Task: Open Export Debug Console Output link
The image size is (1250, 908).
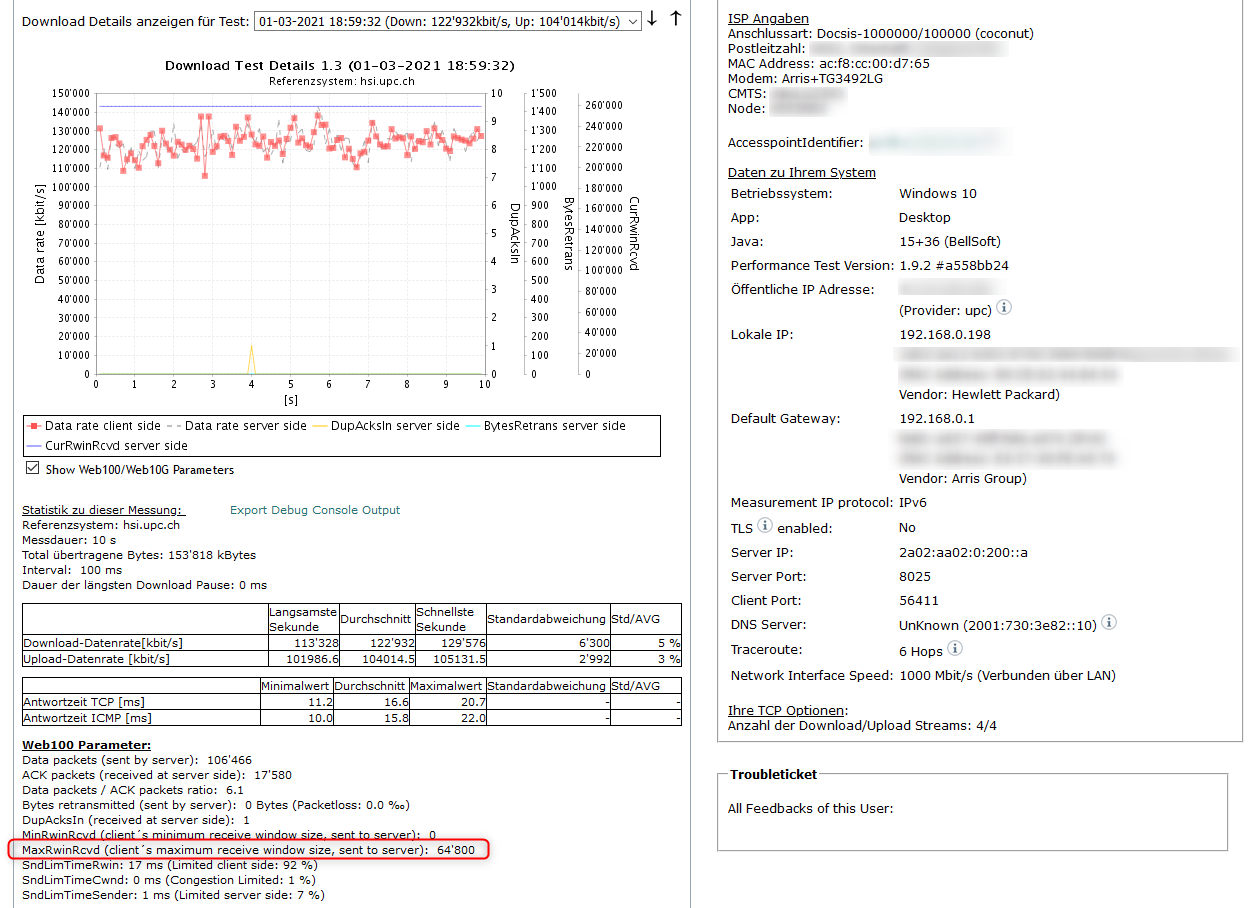Action: pyautogui.click(x=314, y=510)
